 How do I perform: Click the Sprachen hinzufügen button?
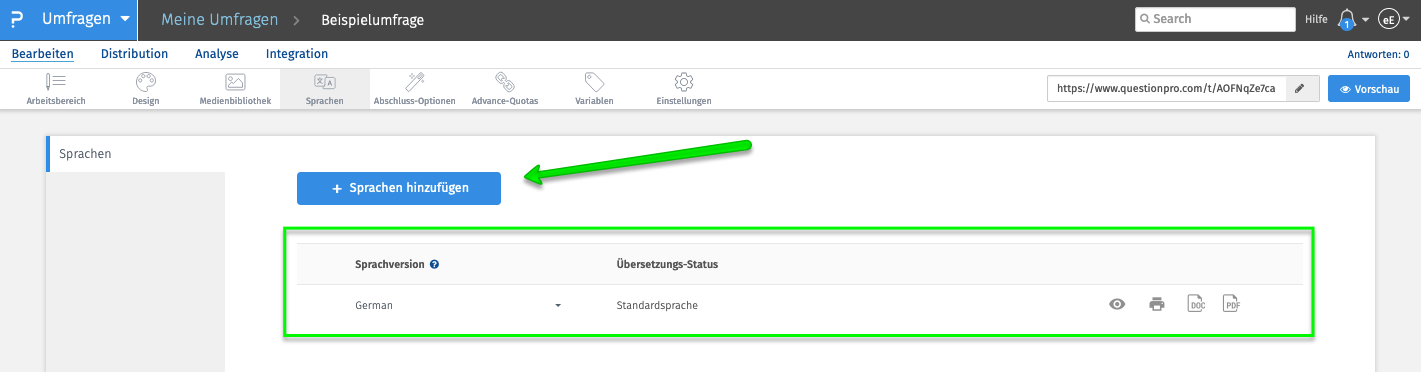coord(399,188)
